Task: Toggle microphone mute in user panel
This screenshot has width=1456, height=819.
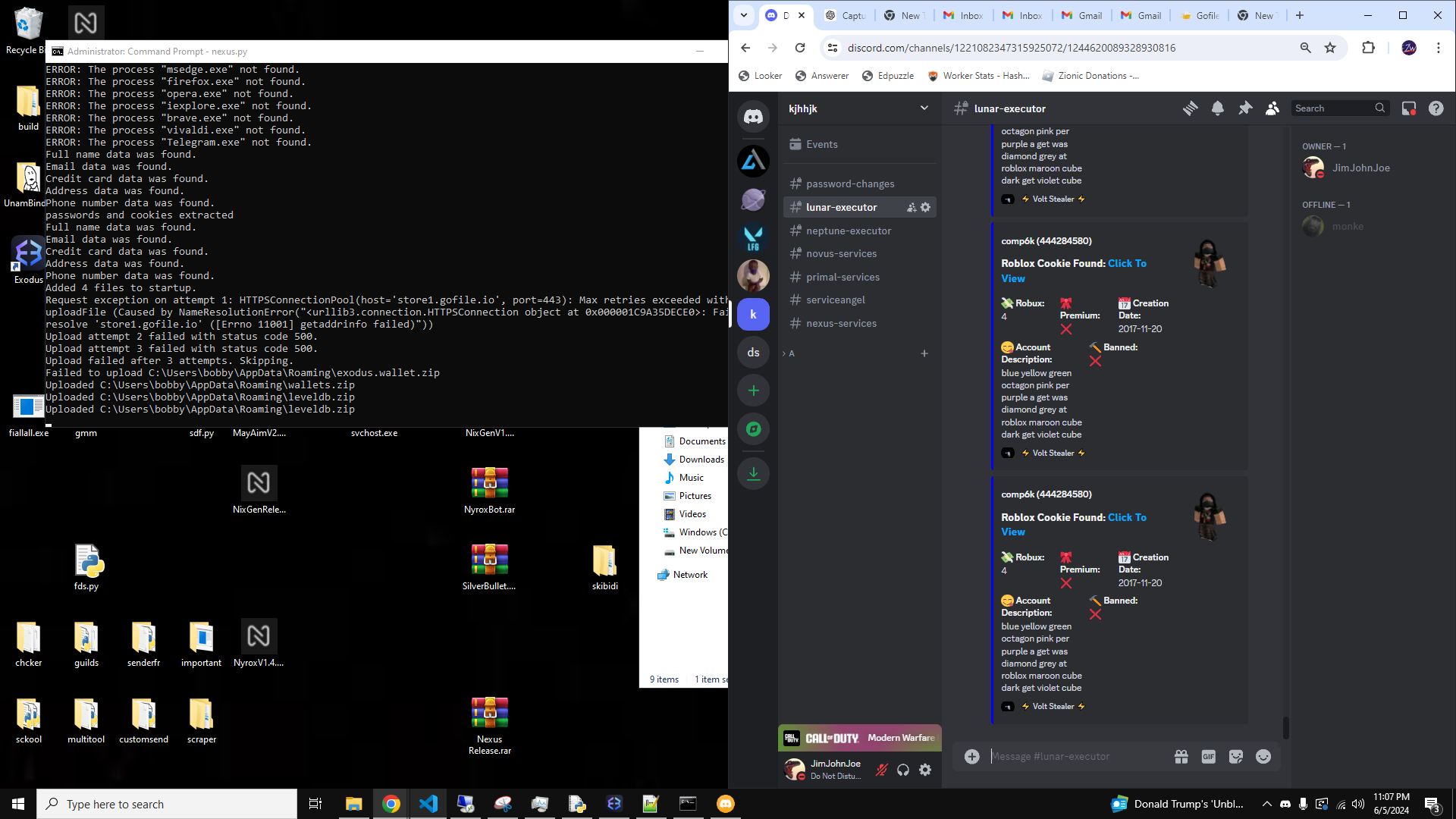Action: point(881,770)
